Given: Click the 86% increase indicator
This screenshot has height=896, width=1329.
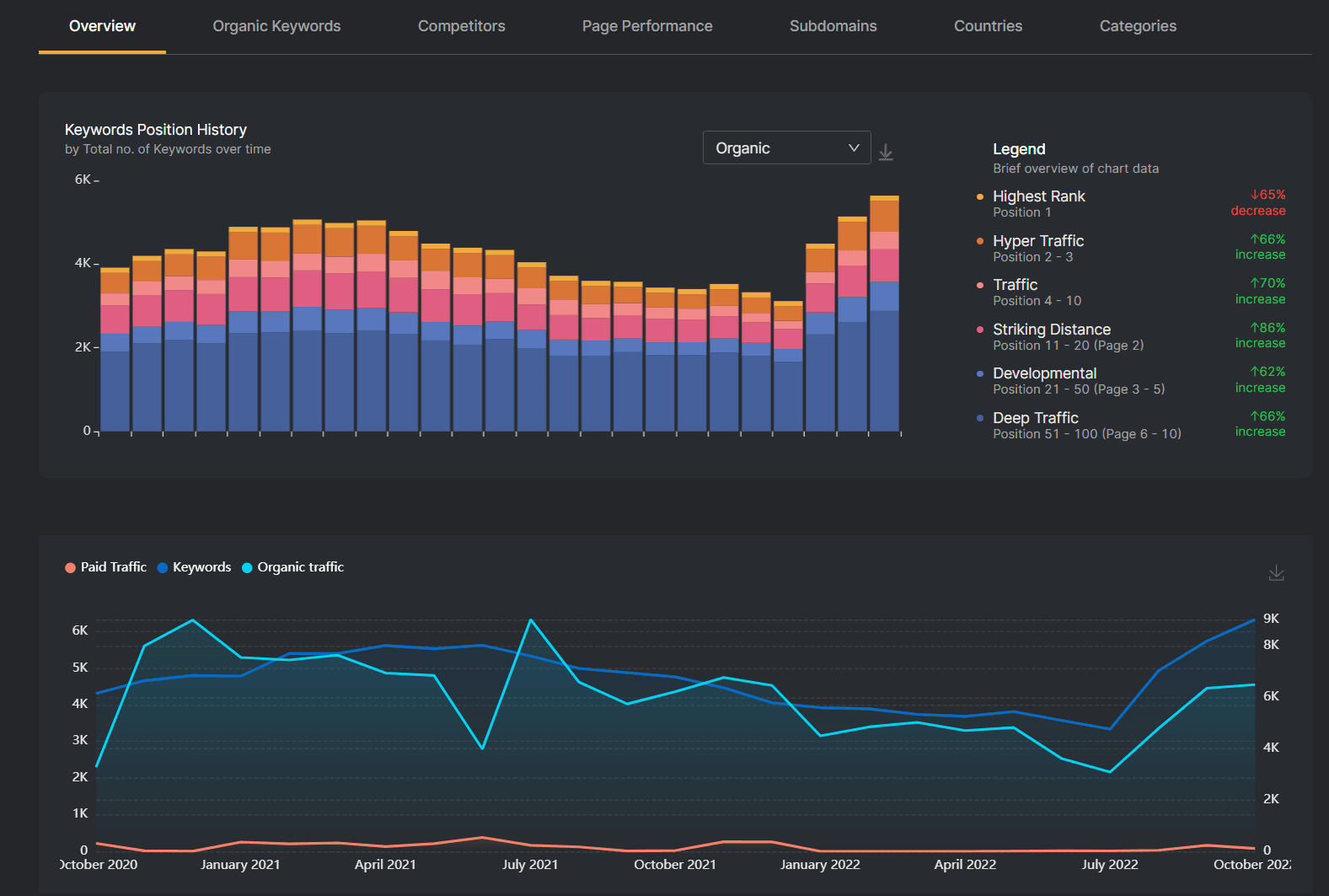Looking at the screenshot, I should [x=1260, y=335].
